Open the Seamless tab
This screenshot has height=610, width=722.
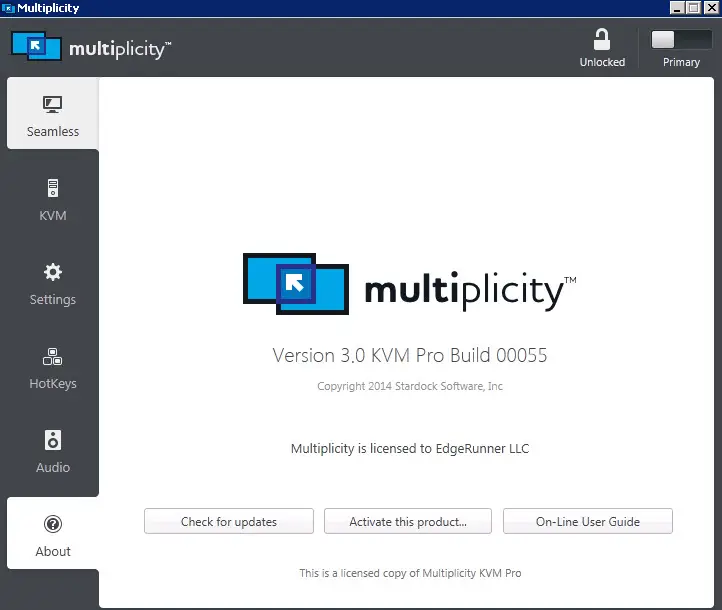[x=52, y=113]
